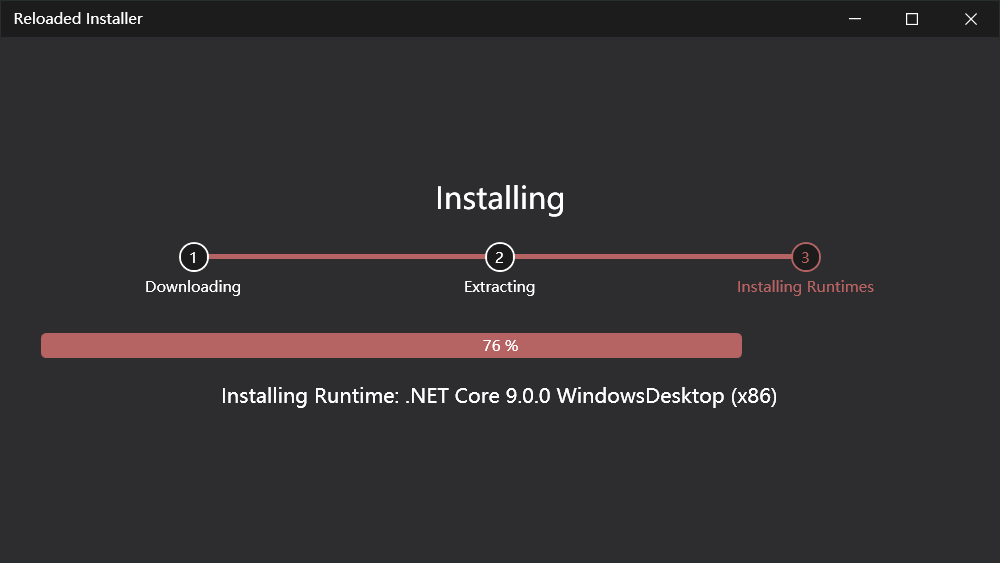Click the 'Installing Runtime:' status prefix

tap(310, 396)
